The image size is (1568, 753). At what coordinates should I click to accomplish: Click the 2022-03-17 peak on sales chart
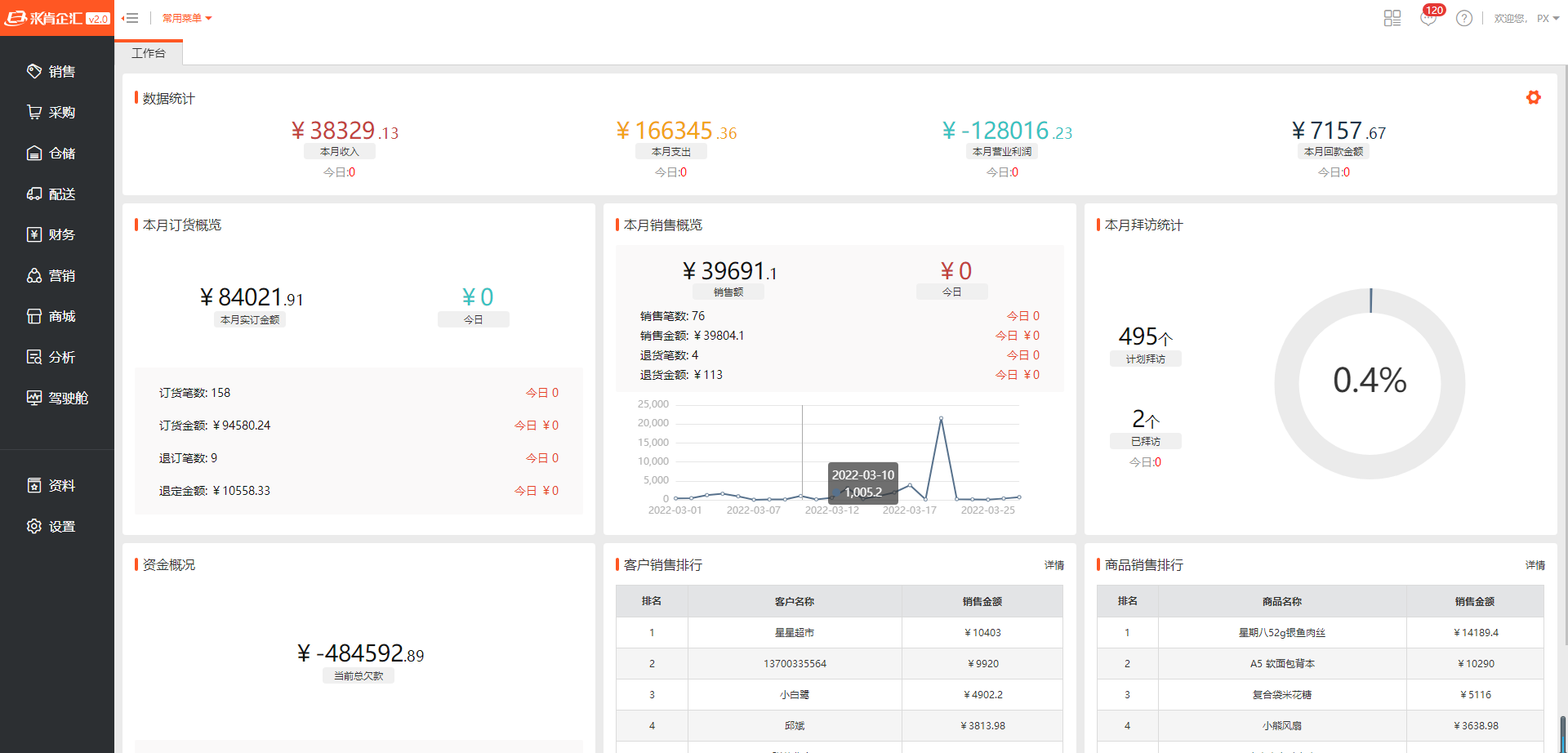click(x=941, y=419)
